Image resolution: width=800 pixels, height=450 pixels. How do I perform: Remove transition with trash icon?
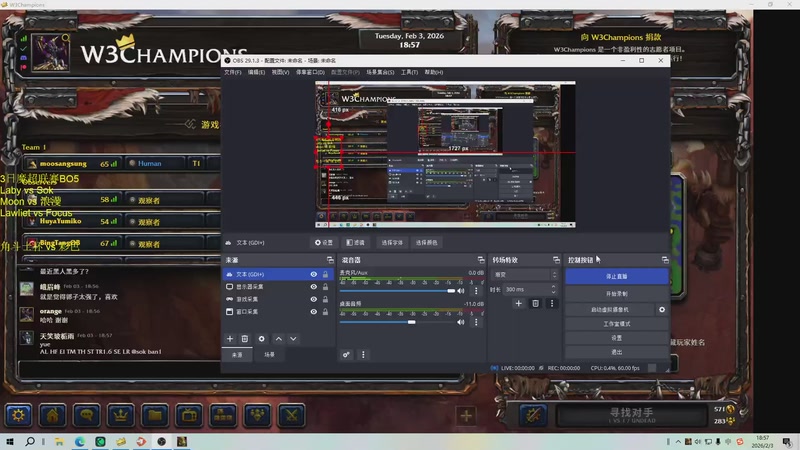pyautogui.click(x=535, y=304)
